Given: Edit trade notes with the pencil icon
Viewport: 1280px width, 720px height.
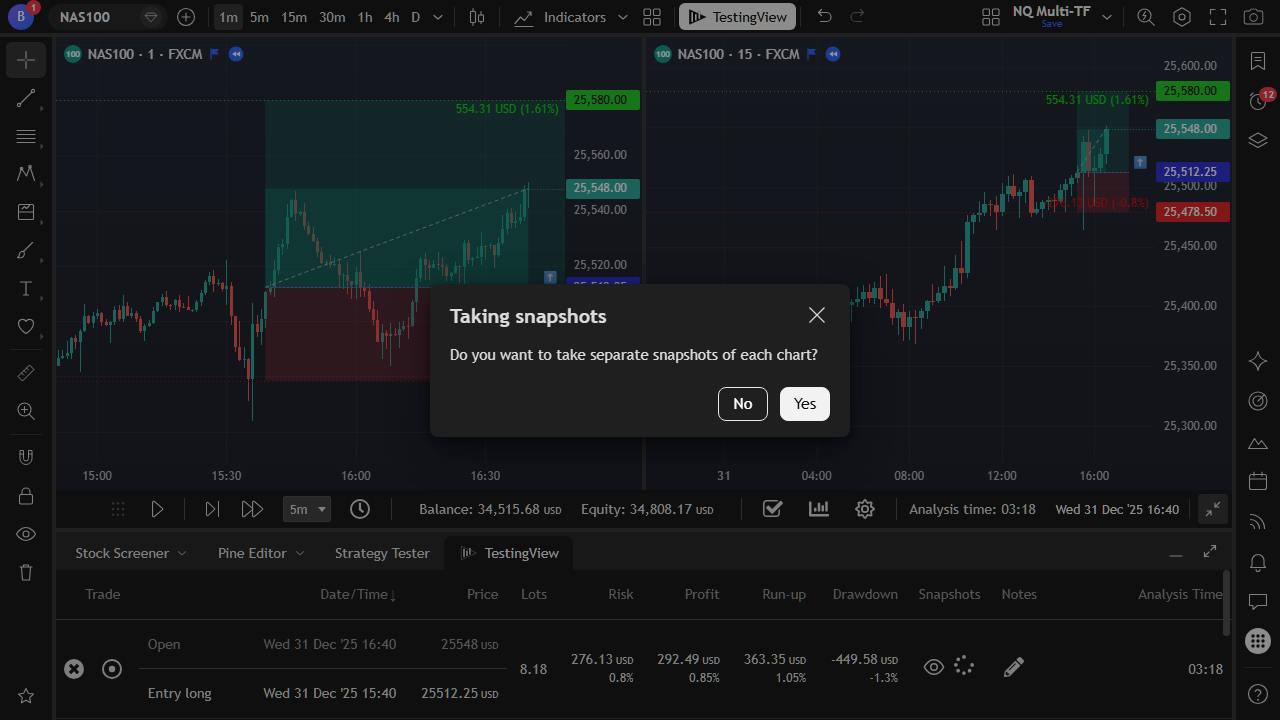Looking at the screenshot, I should tap(1014, 667).
